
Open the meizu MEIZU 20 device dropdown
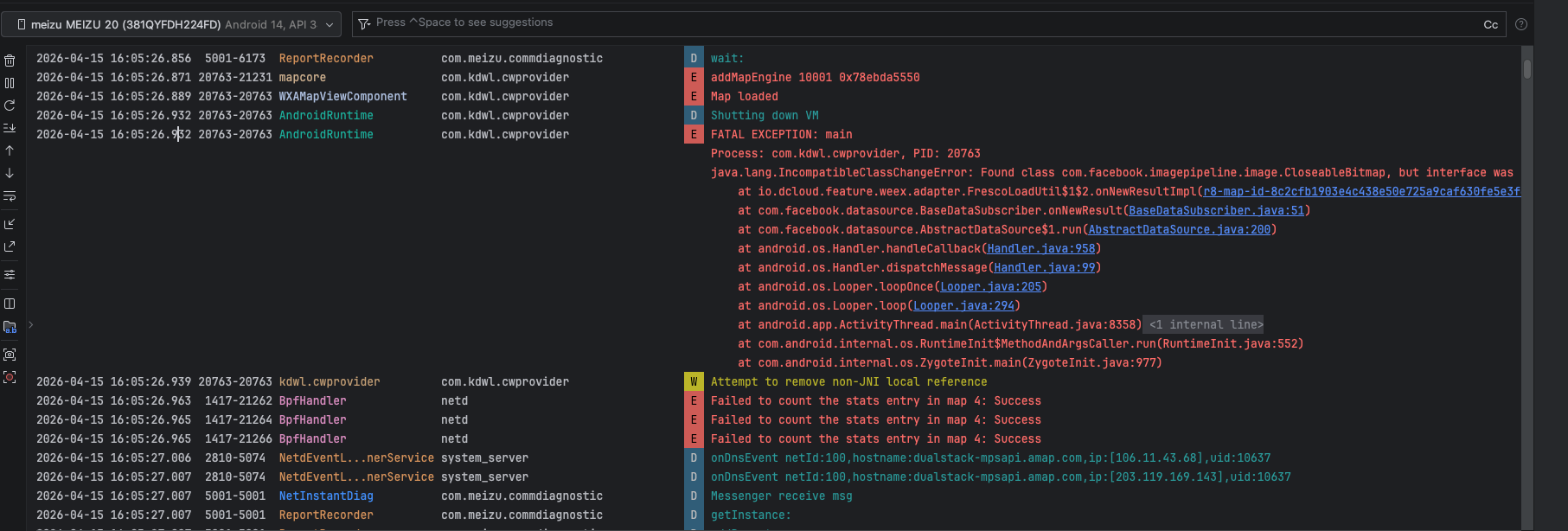coord(171,24)
